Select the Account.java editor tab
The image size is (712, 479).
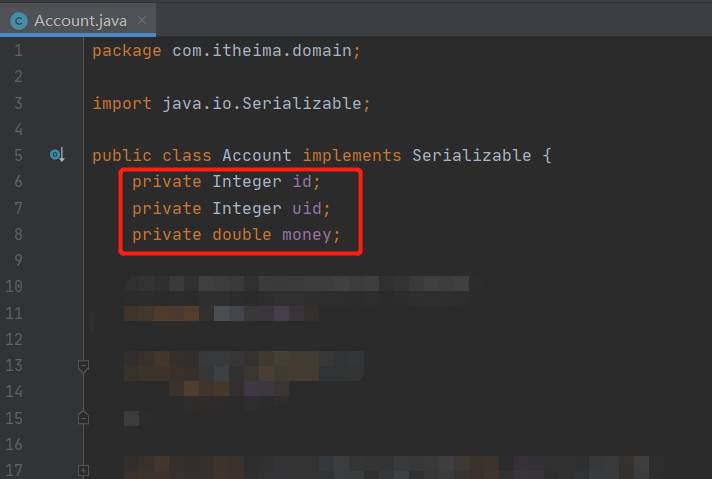(78, 20)
